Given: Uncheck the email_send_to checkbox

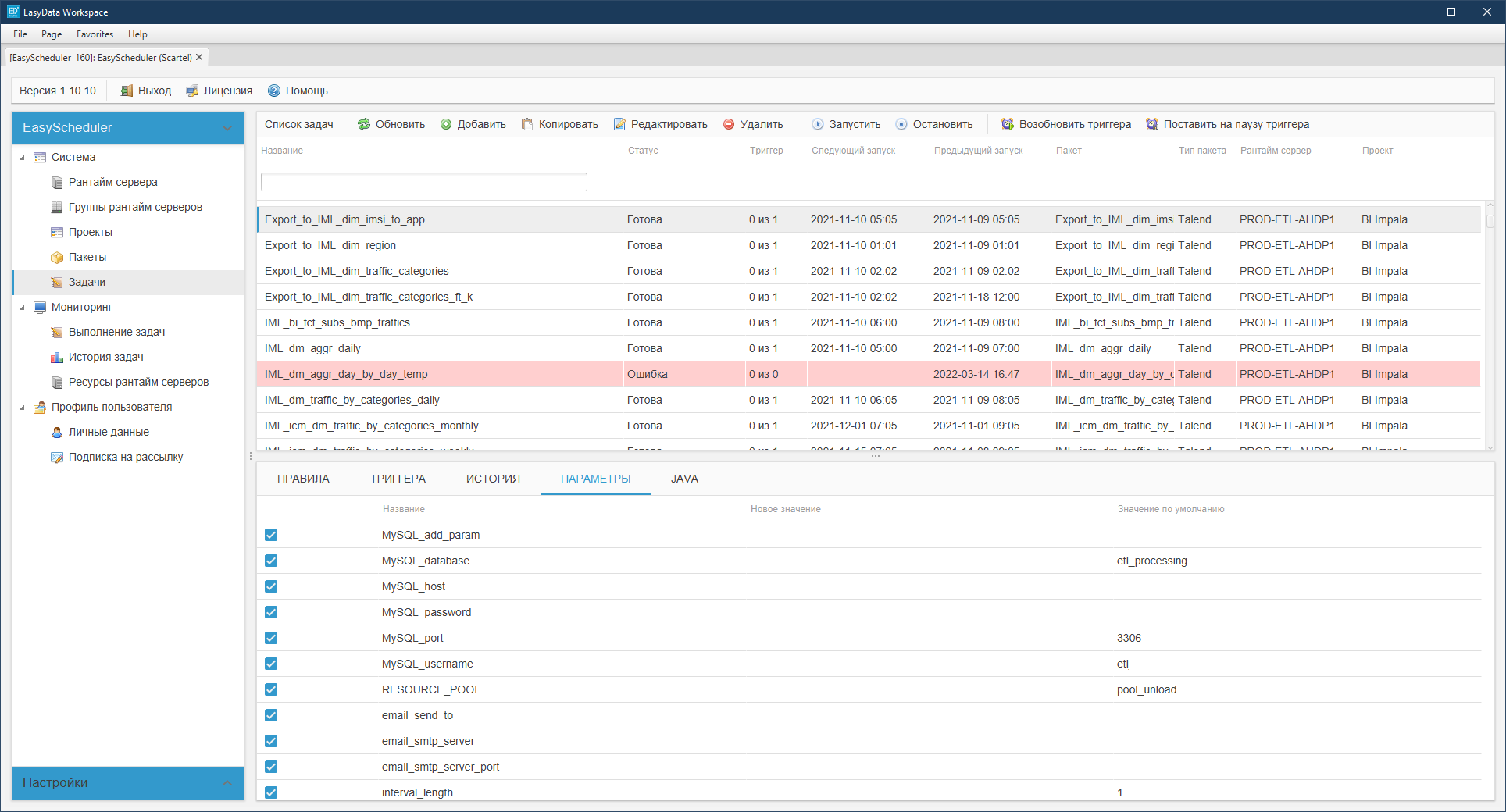Looking at the screenshot, I should point(271,715).
